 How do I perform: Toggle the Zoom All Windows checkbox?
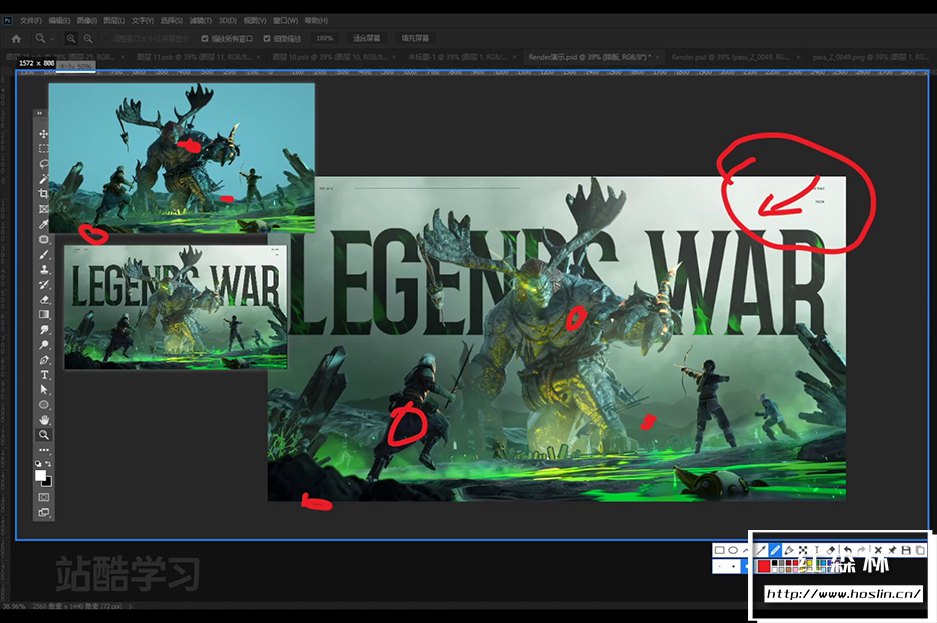(x=204, y=38)
